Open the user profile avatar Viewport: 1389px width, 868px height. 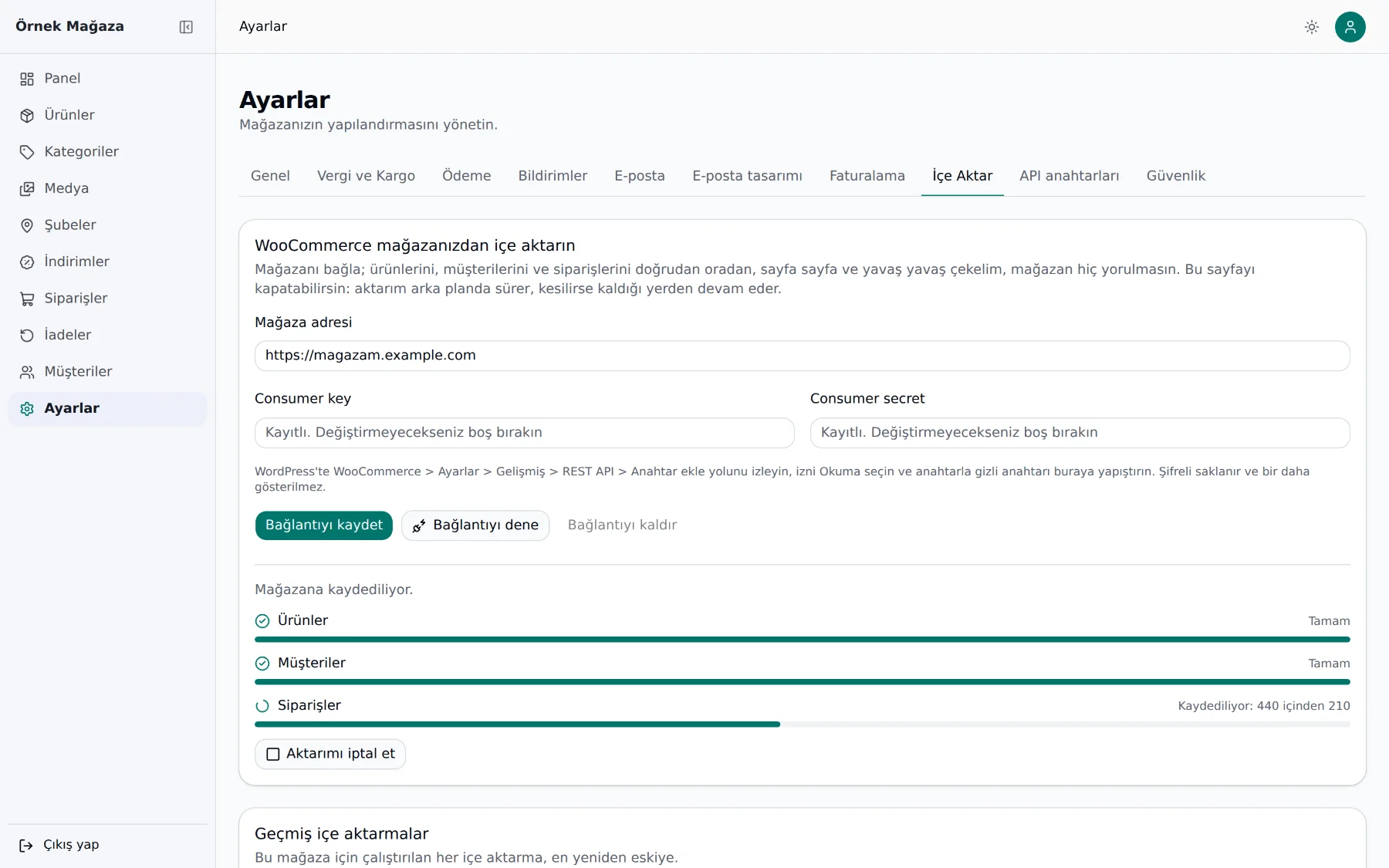[1350, 27]
